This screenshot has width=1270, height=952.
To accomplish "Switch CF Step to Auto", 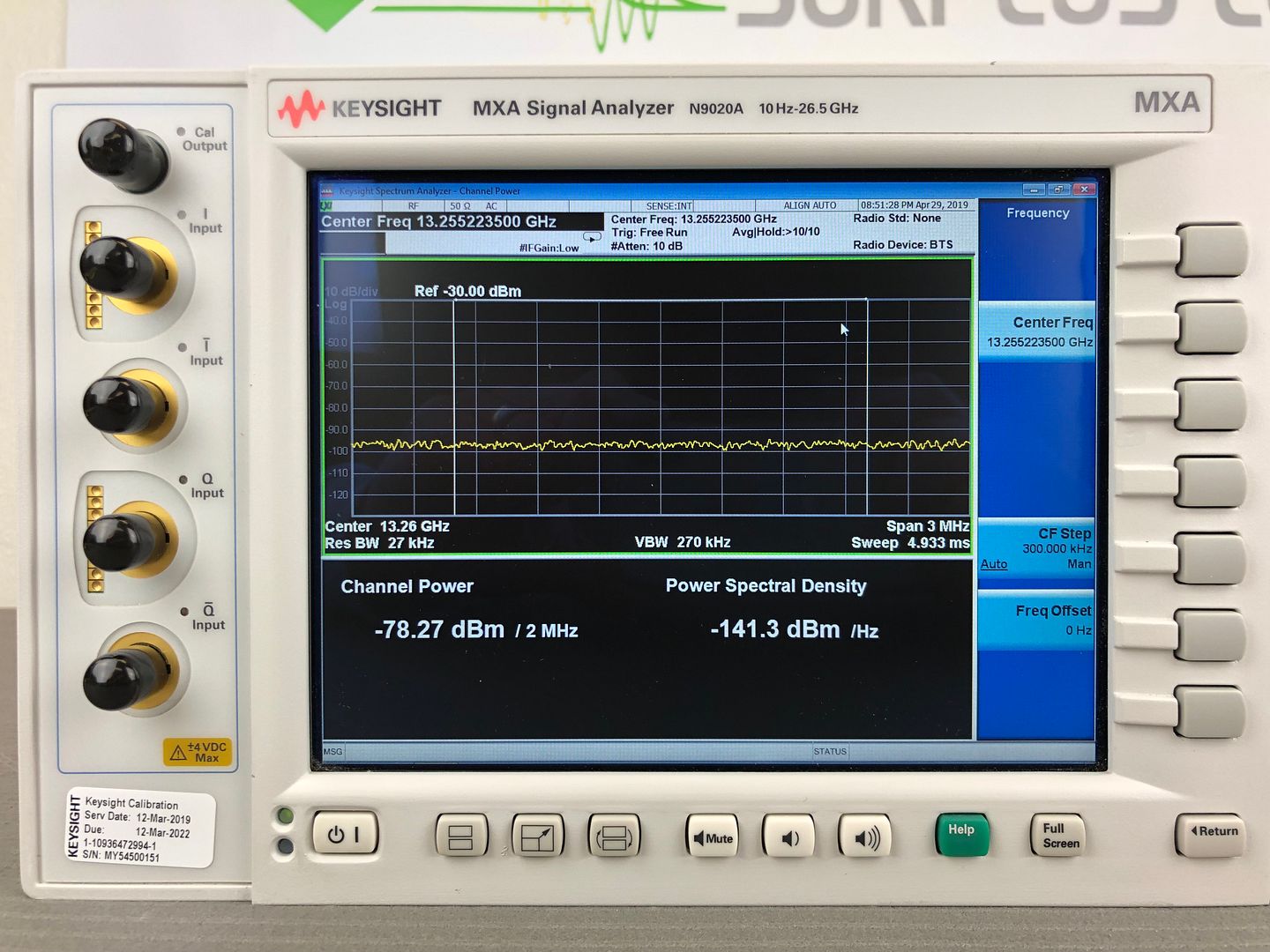I will (x=994, y=564).
